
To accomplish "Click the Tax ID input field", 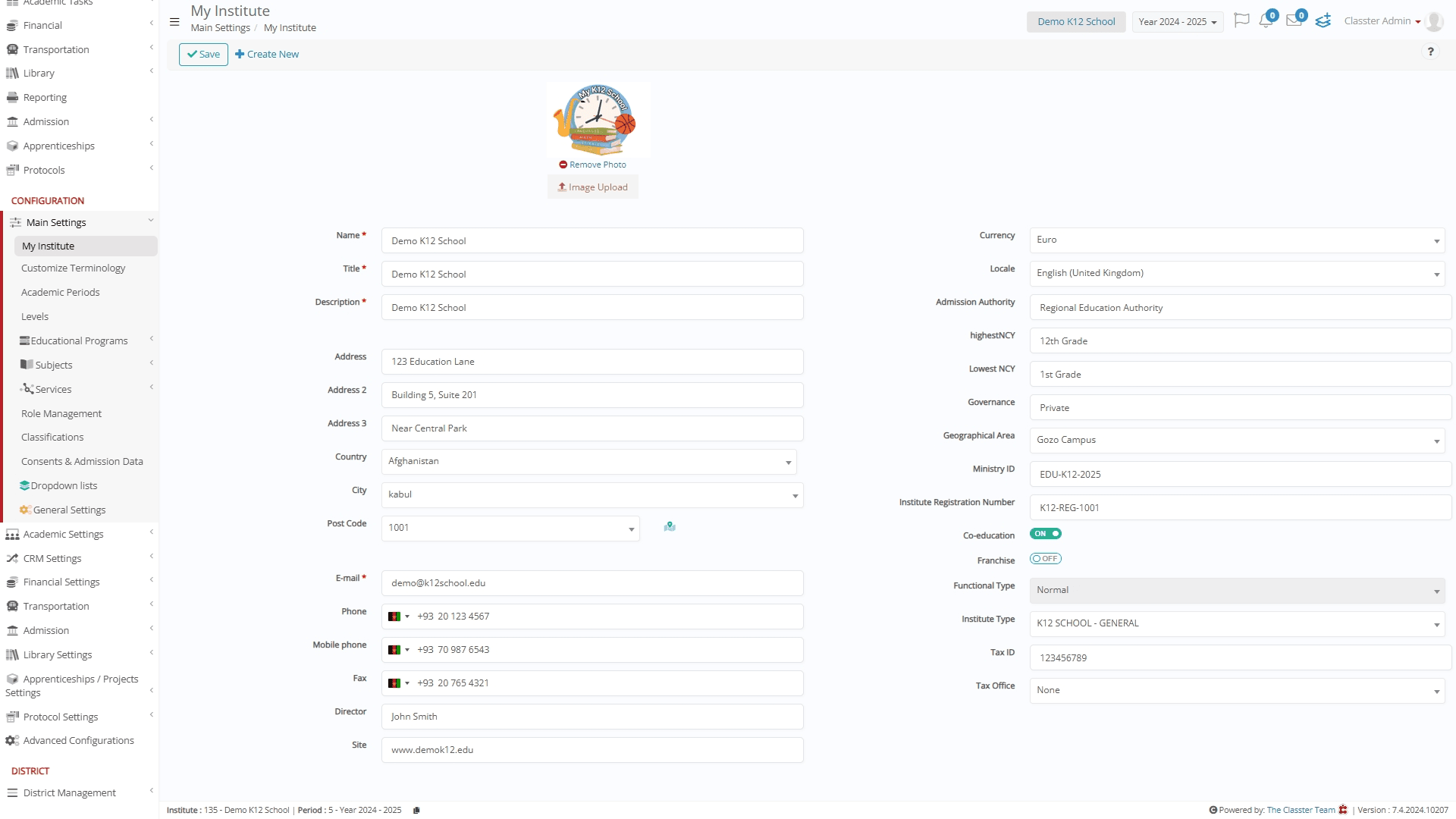I will click(1241, 658).
